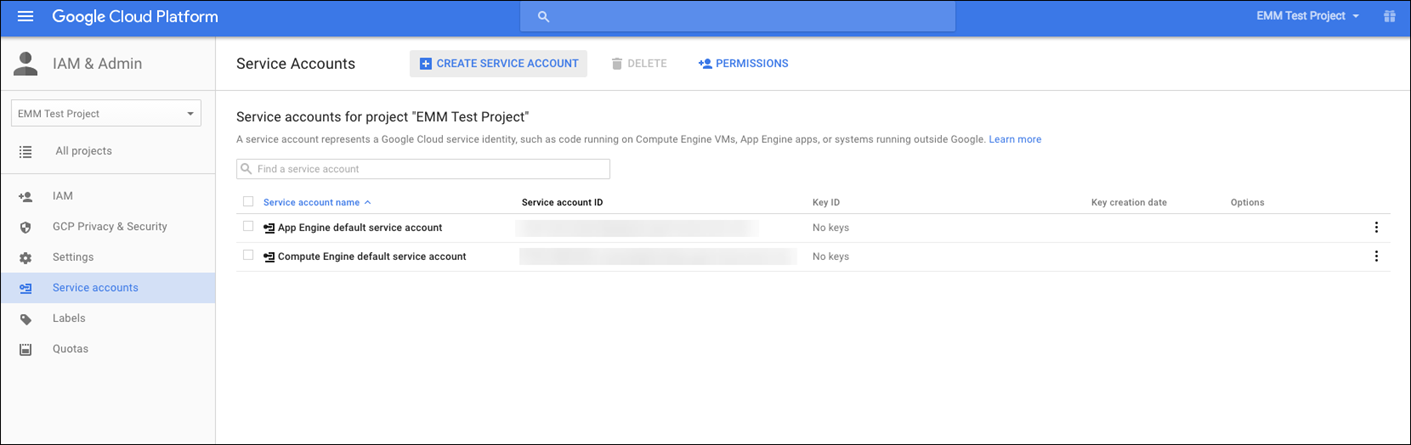
Task: Open the EMM Test Project sidebar dropdown
Action: (x=106, y=114)
